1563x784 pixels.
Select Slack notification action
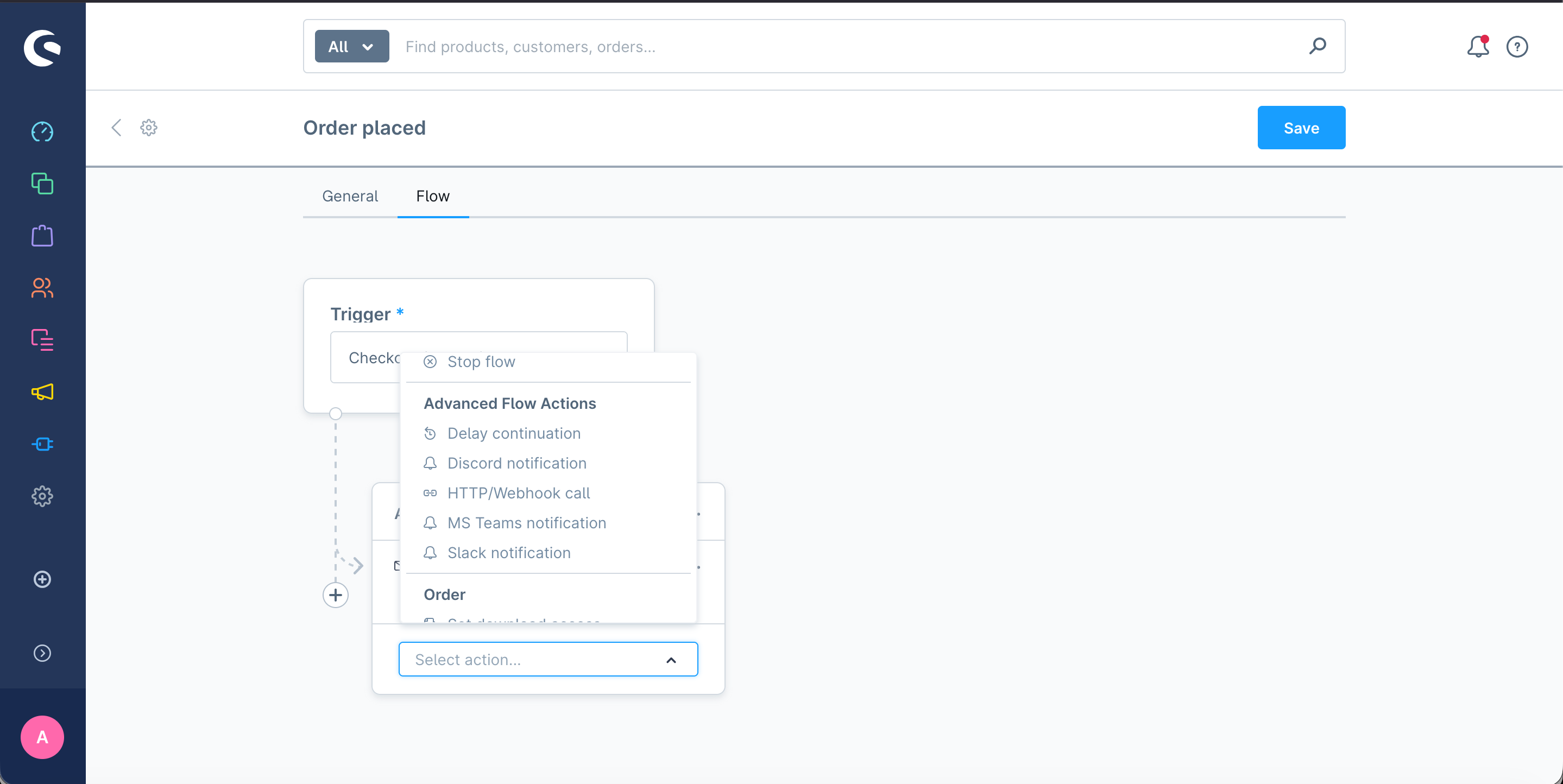click(x=508, y=553)
